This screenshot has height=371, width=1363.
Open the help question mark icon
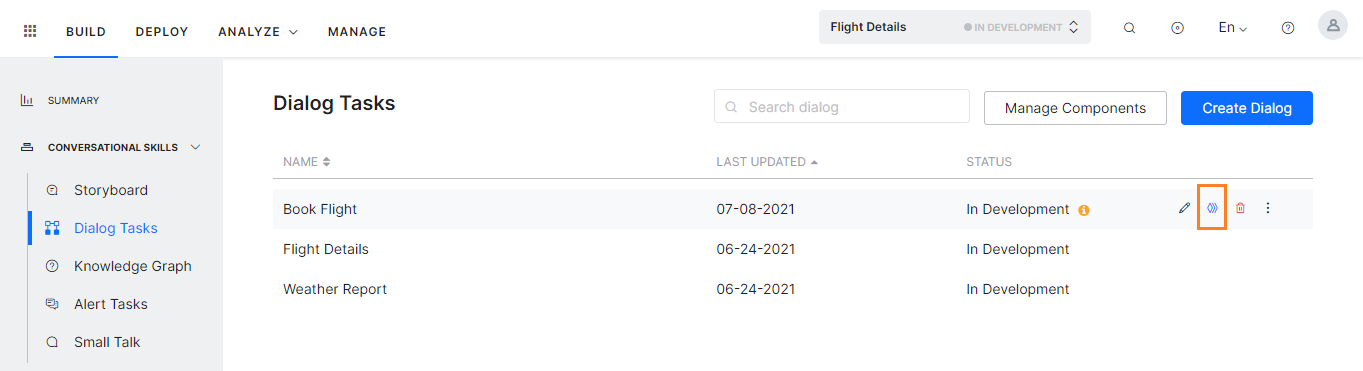[1288, 28]
